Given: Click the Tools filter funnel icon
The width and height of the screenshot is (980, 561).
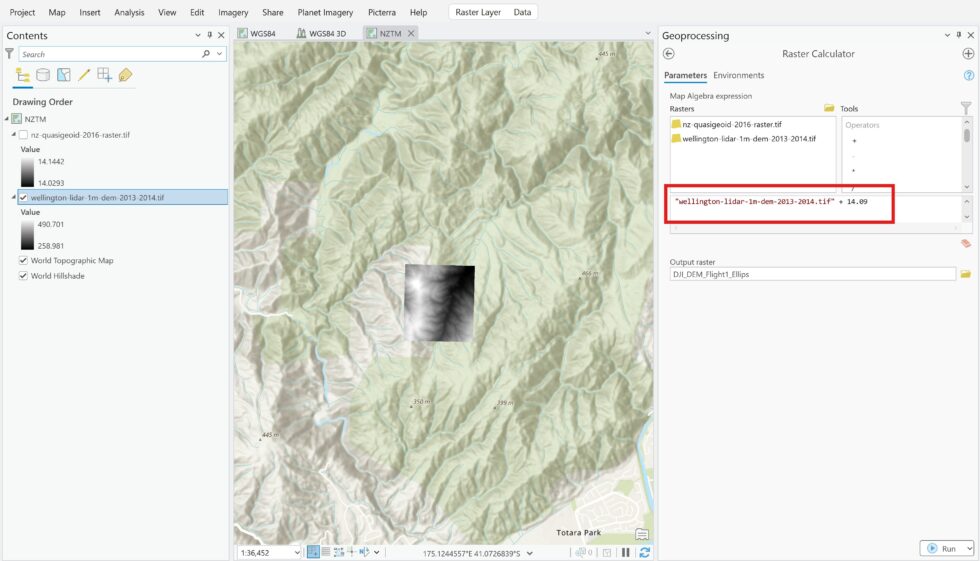Looking at the screenshot, I should tap(966, 108).
